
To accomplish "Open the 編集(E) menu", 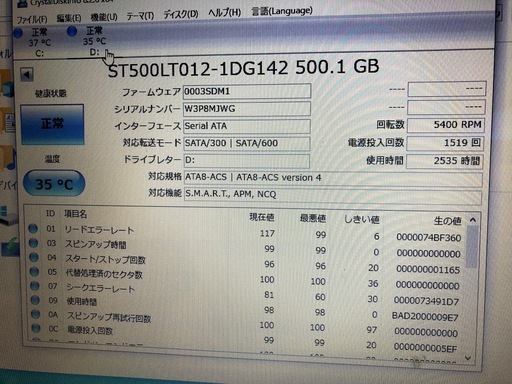I will click(69, 18).
